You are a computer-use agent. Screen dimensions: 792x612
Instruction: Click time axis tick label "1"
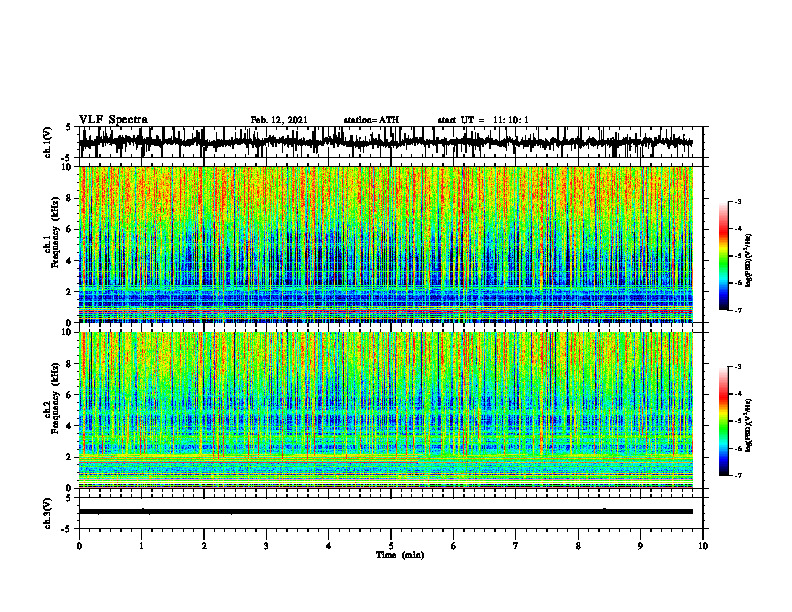(141, 546)
